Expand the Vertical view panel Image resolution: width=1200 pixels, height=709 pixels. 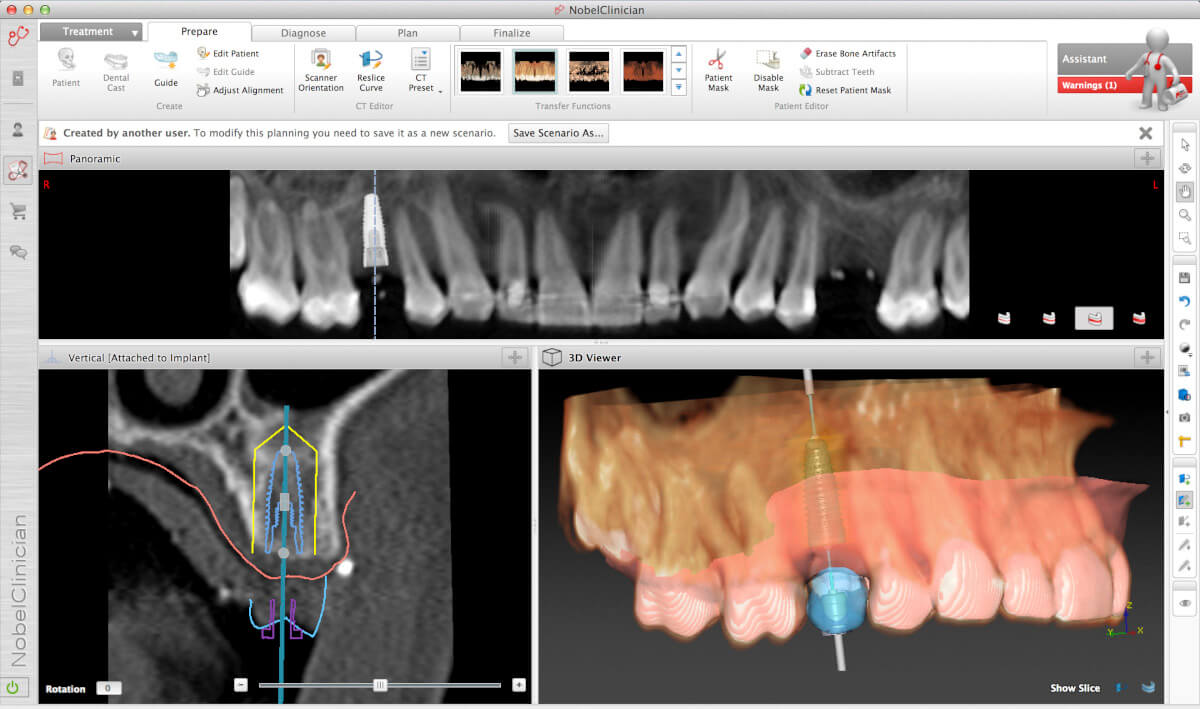[514, 357]
